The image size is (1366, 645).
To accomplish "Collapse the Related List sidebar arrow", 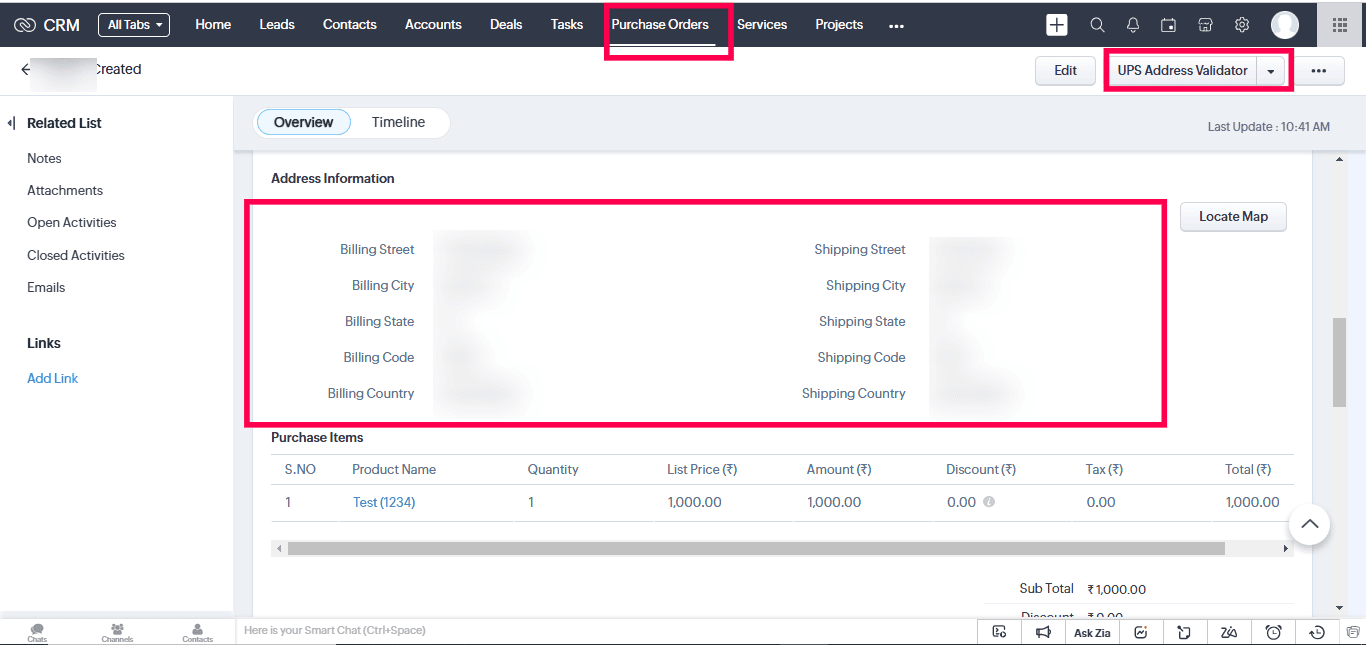I will point(11,123).
